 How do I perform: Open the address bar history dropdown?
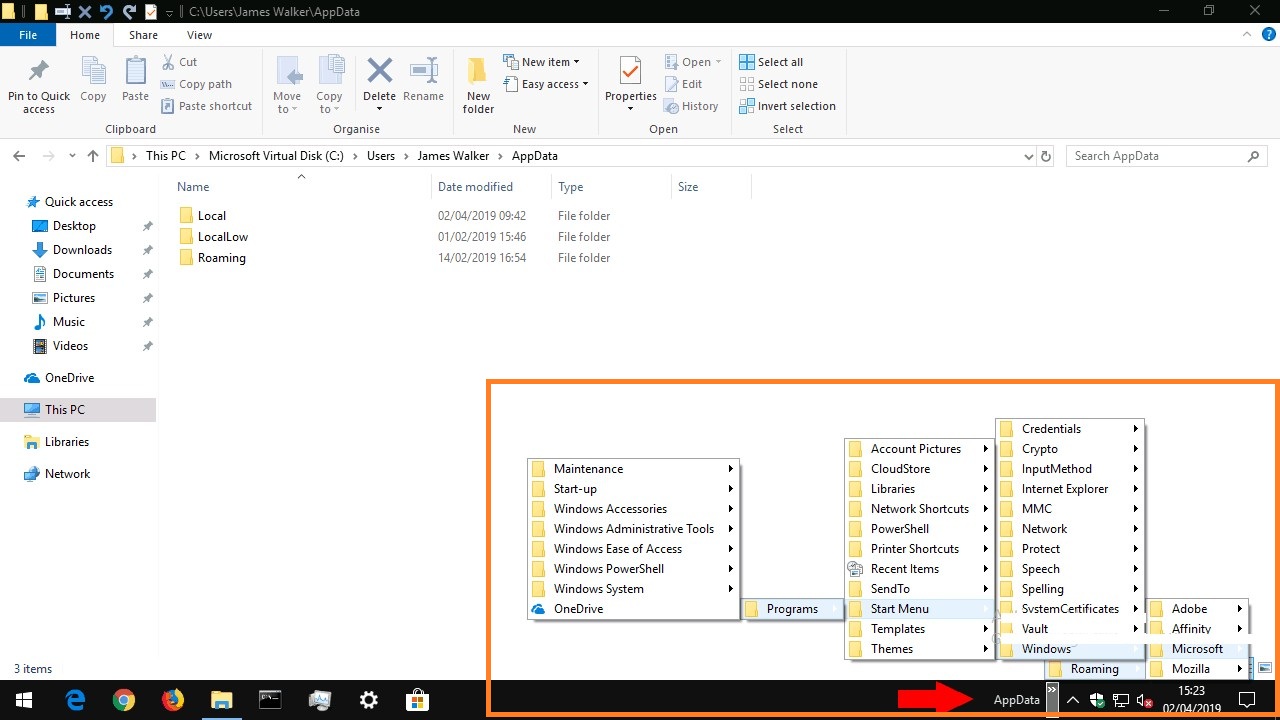[1028, 156]
